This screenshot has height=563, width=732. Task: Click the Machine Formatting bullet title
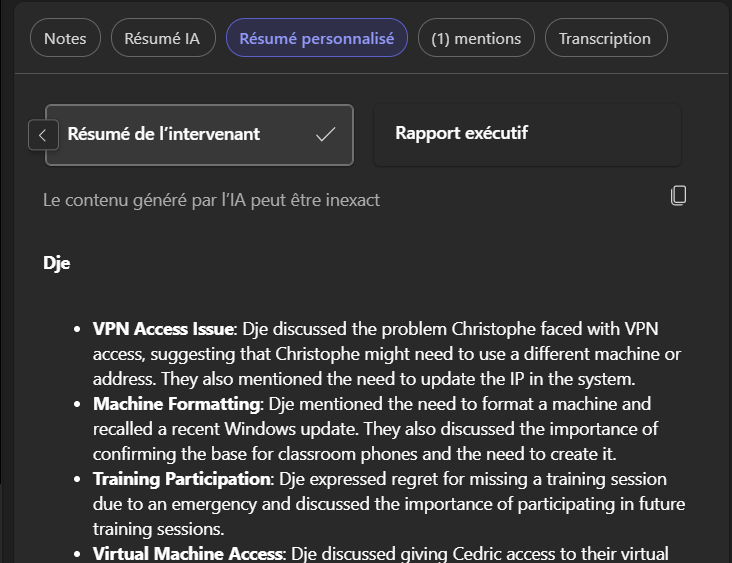(175, 404)
